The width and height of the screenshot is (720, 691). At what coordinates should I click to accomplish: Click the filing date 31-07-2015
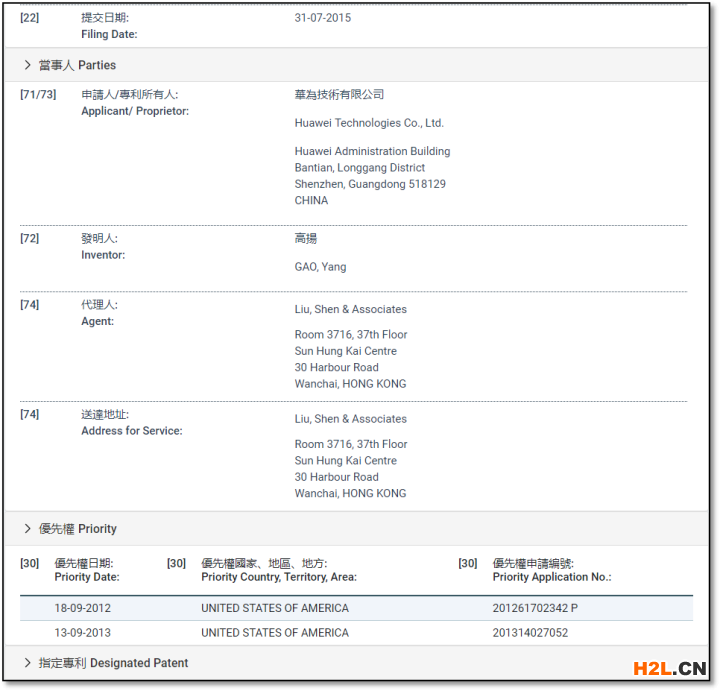coord(322,18)
